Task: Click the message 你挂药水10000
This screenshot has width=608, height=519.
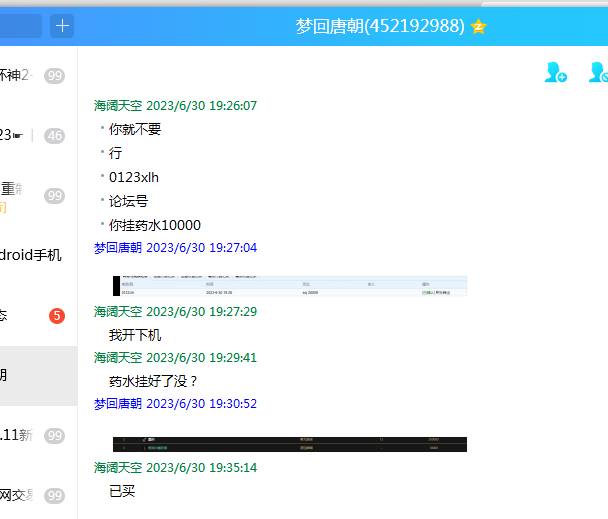Action: tap(155, 226)
